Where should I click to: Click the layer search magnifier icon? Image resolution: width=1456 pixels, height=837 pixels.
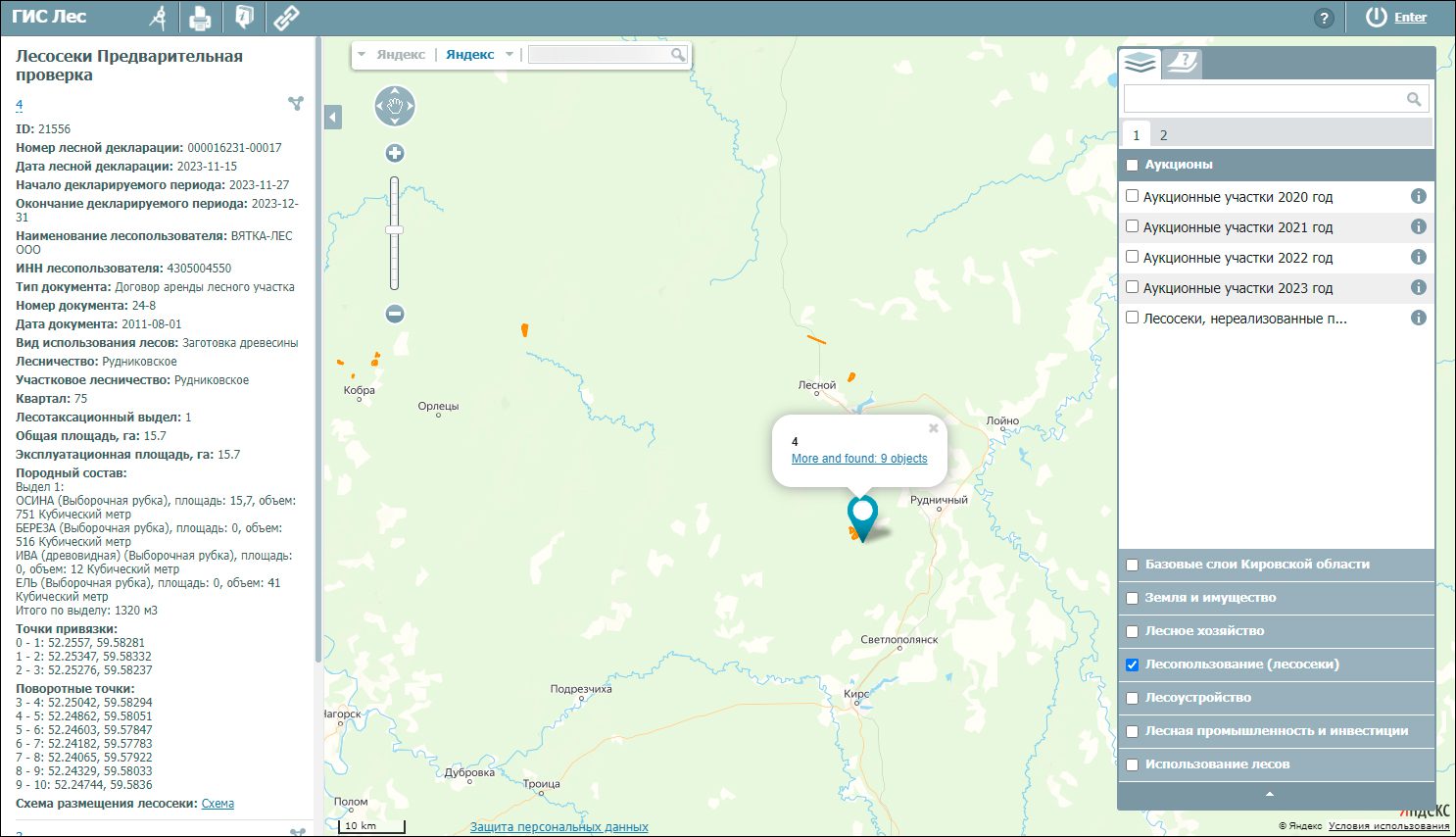click(1414, 99)
